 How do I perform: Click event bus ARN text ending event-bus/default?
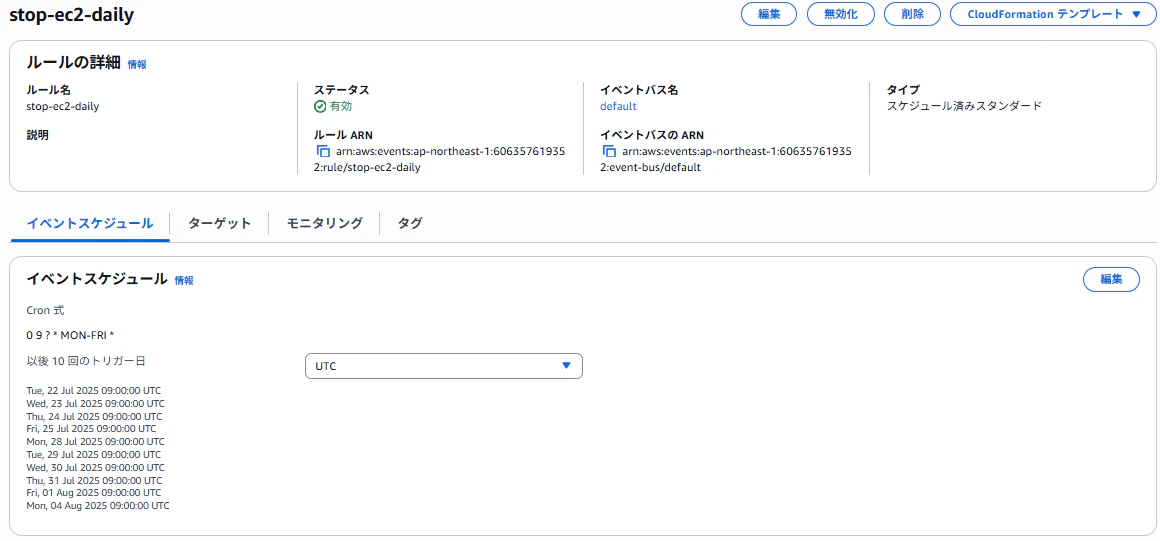click(726, 159)
